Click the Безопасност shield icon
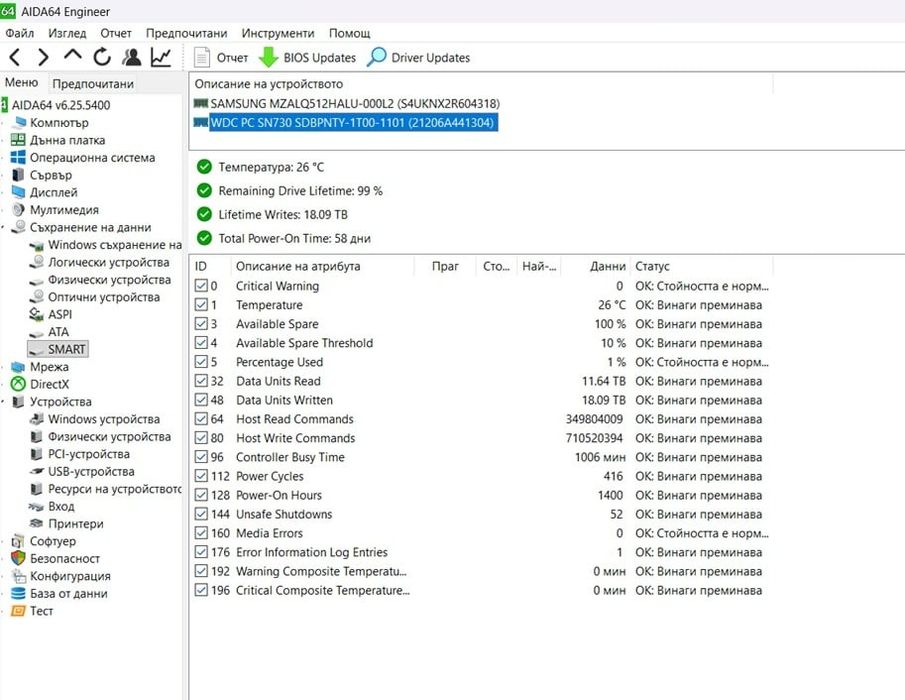The width and height of the screenshot is (905, 700). coord(18,558)
